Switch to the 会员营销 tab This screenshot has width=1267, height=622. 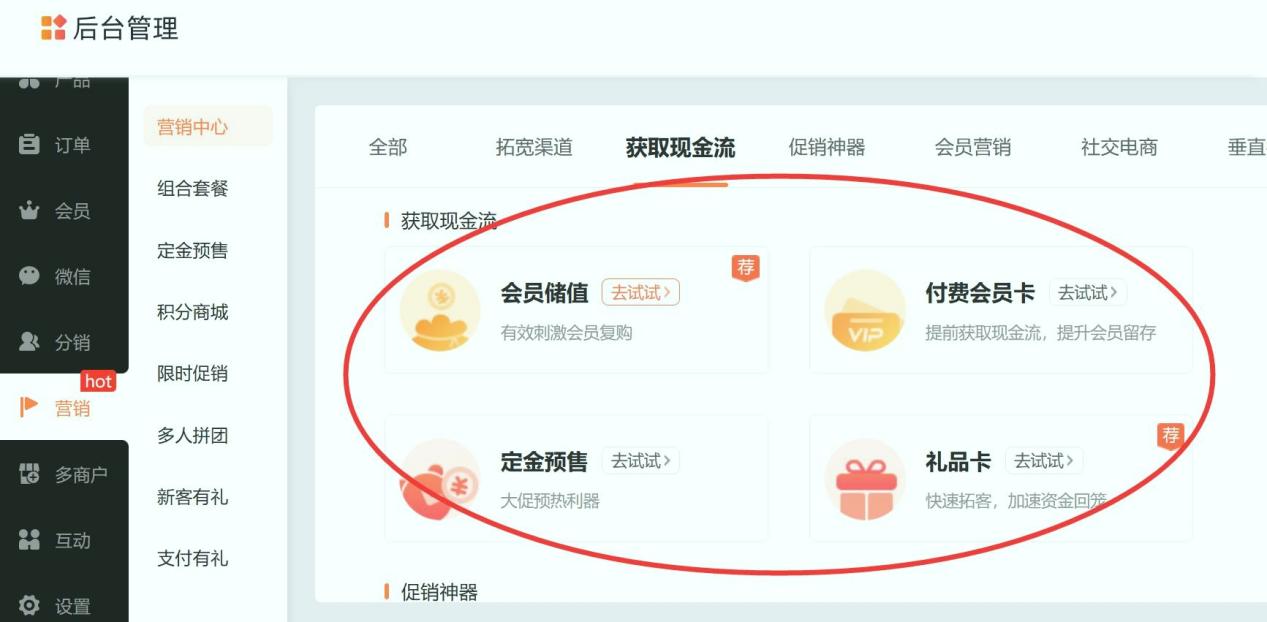point(973,148)
